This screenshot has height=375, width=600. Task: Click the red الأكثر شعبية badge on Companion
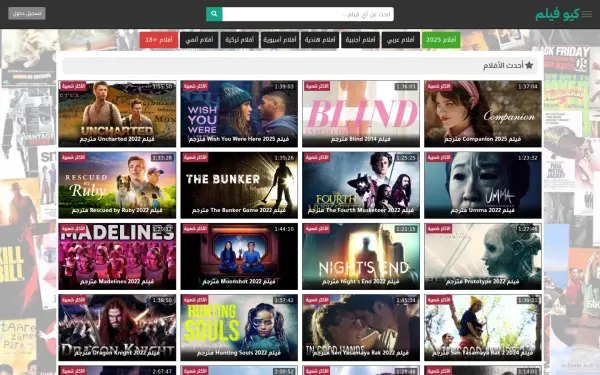pyautogui.click(x=439, y=86)
